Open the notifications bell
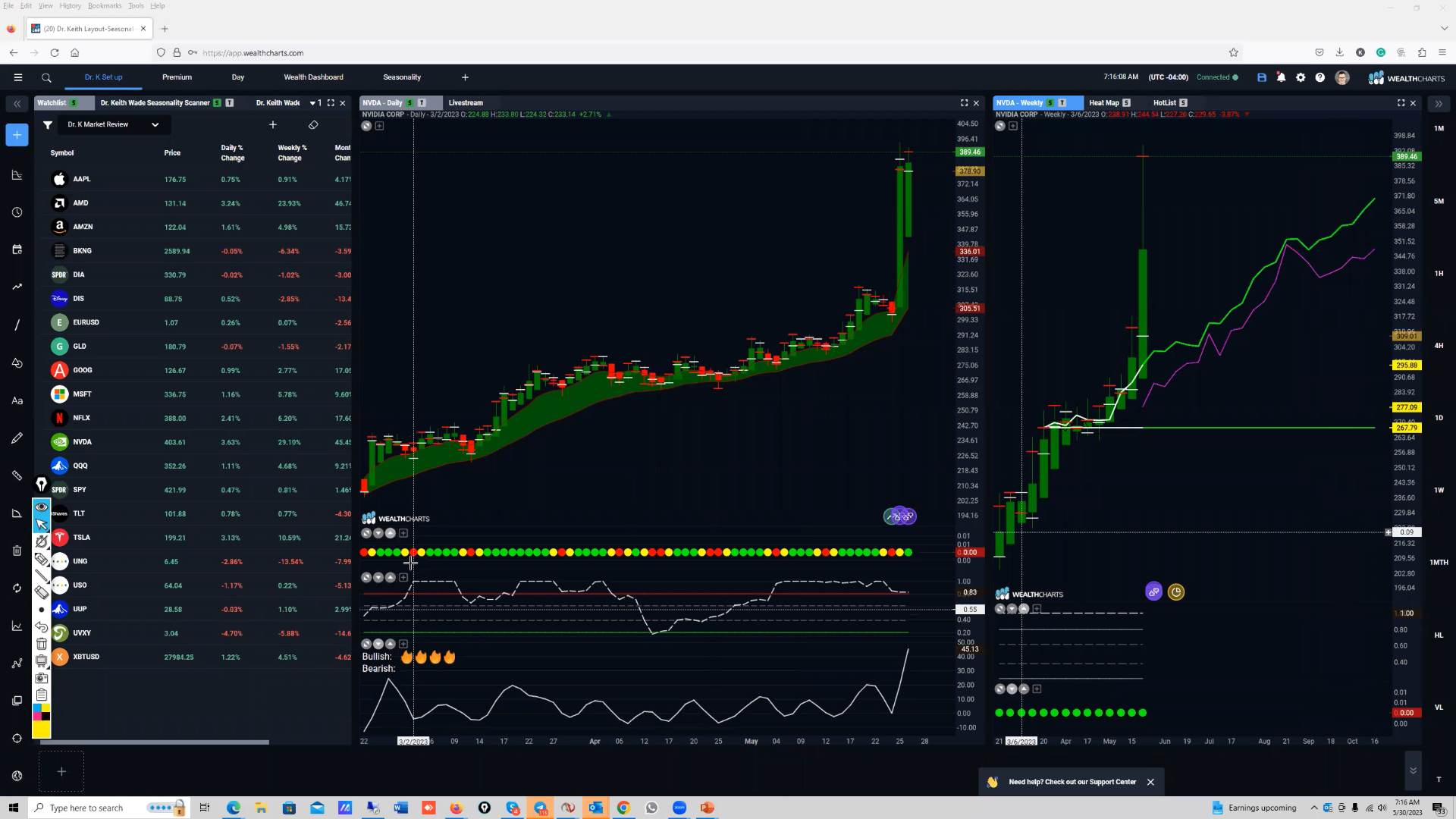The width and height of the screenshot is (1456, 819). pyautogui.click(x=1281, y=77)
